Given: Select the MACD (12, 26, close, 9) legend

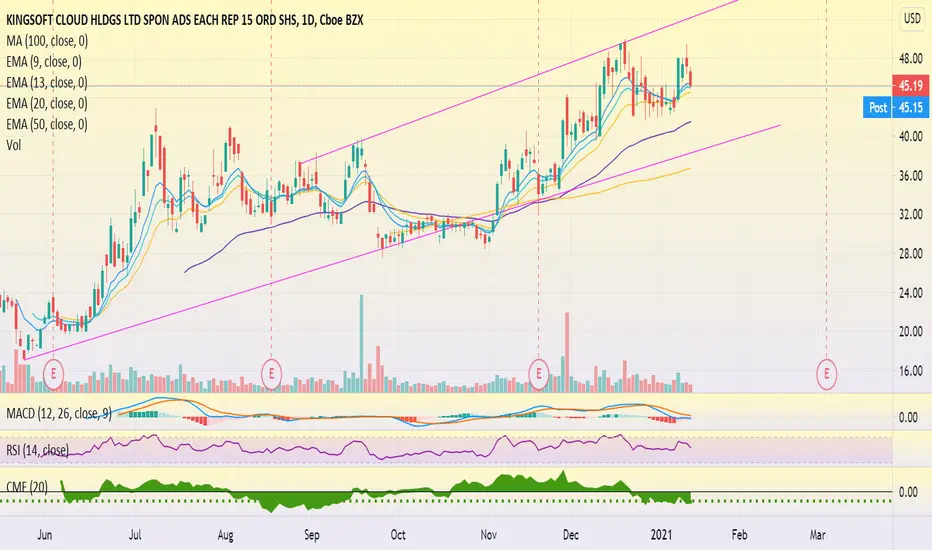Looking at the screenshot, I should 59,413.
